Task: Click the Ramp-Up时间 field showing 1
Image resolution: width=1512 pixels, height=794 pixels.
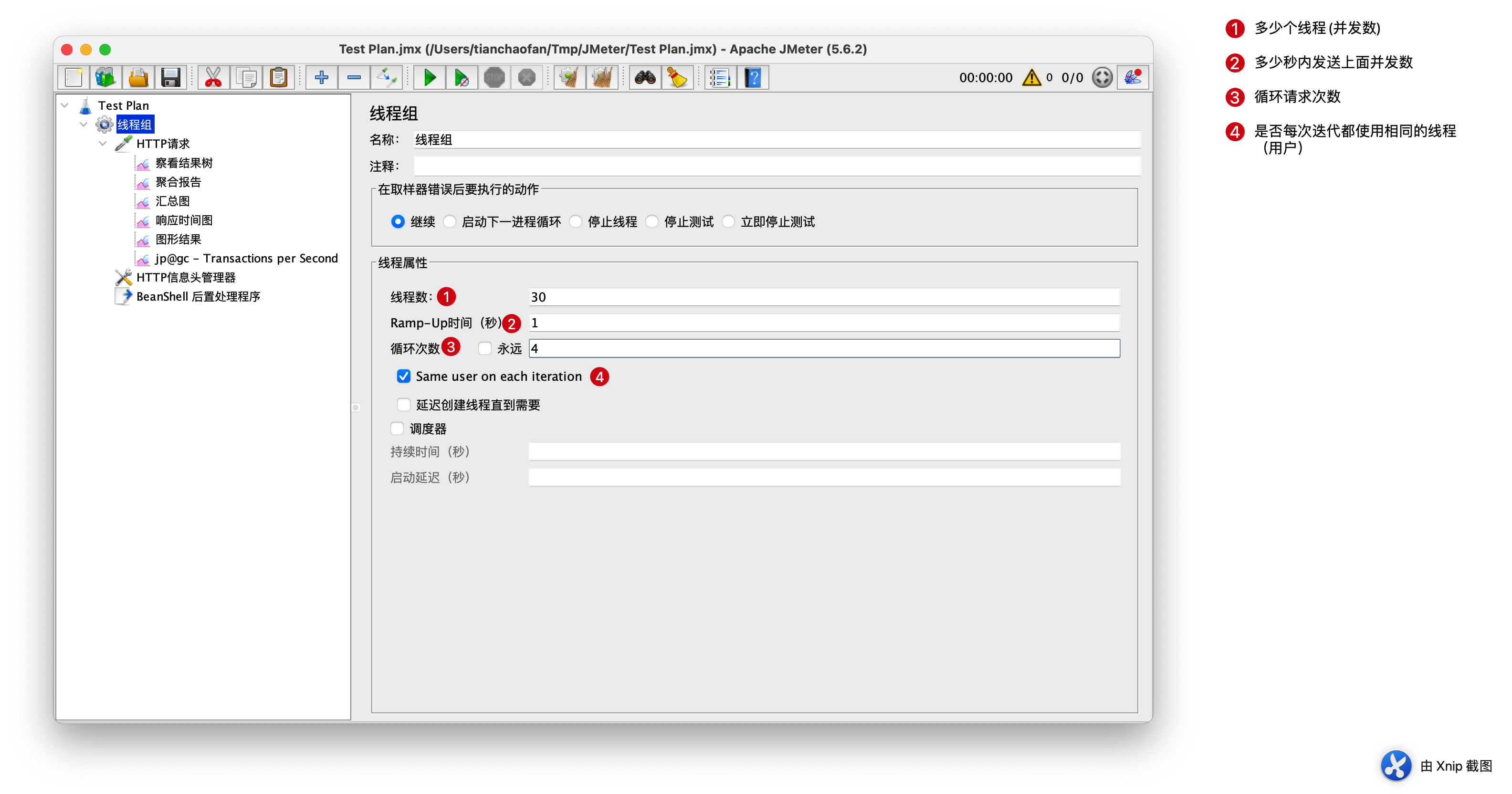Action: tap(824, 323)
